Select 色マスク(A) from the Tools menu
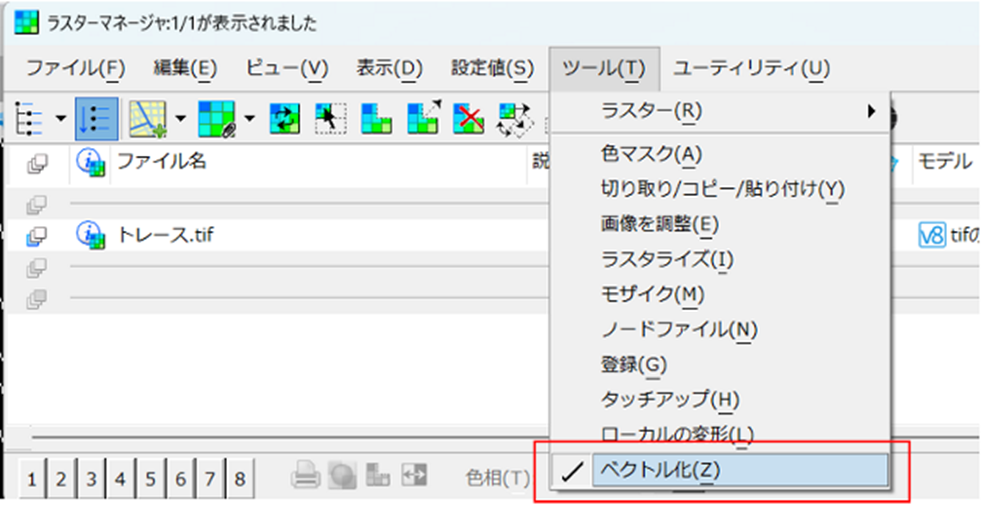987x505 pixels. click(652, 153)
